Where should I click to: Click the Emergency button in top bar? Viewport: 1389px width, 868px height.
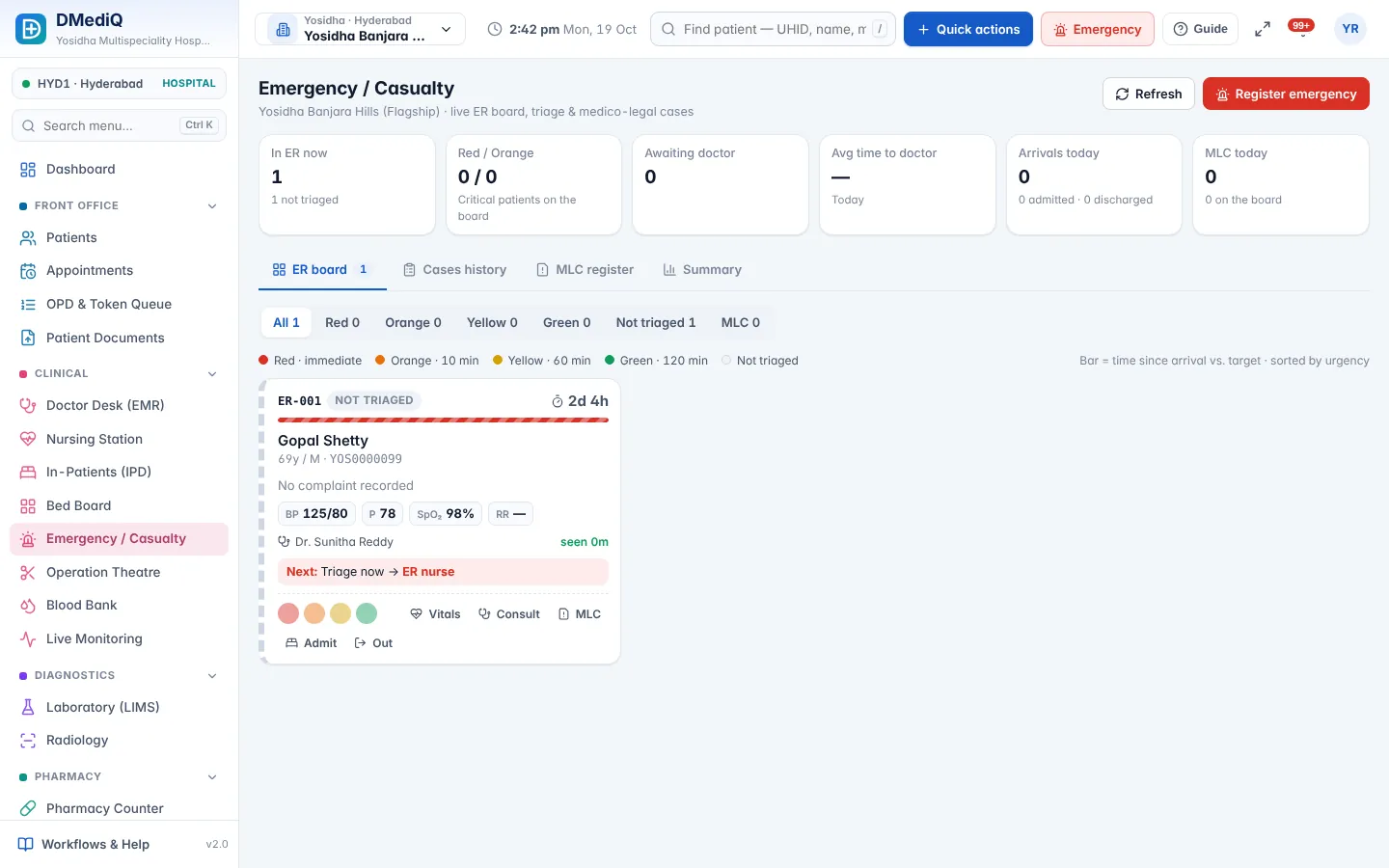1098,29
